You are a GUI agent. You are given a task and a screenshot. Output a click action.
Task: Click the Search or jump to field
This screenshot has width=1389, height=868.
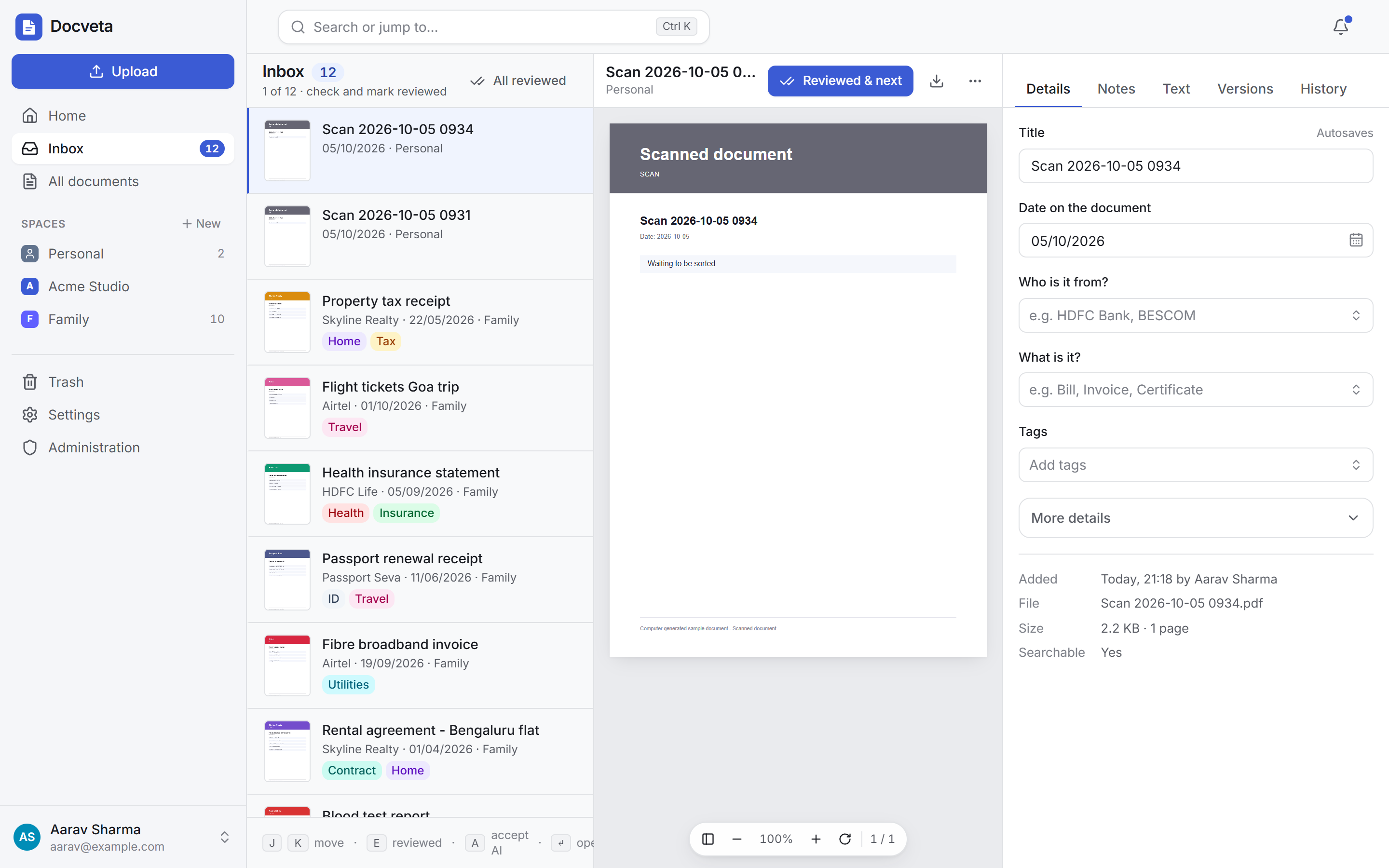(493, 27)
